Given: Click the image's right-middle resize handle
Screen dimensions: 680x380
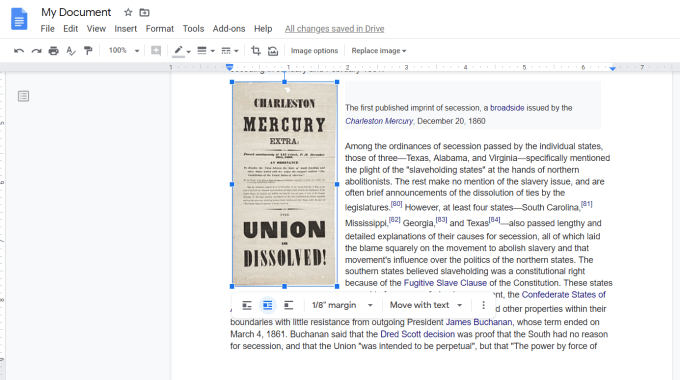Looking at the screenshot, I should (x=337, y=184).
